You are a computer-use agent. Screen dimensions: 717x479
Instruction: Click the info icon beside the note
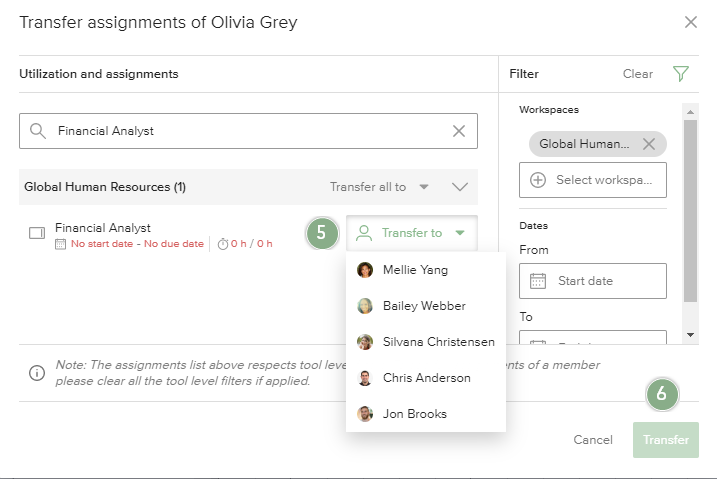click(x=37, y=373)
